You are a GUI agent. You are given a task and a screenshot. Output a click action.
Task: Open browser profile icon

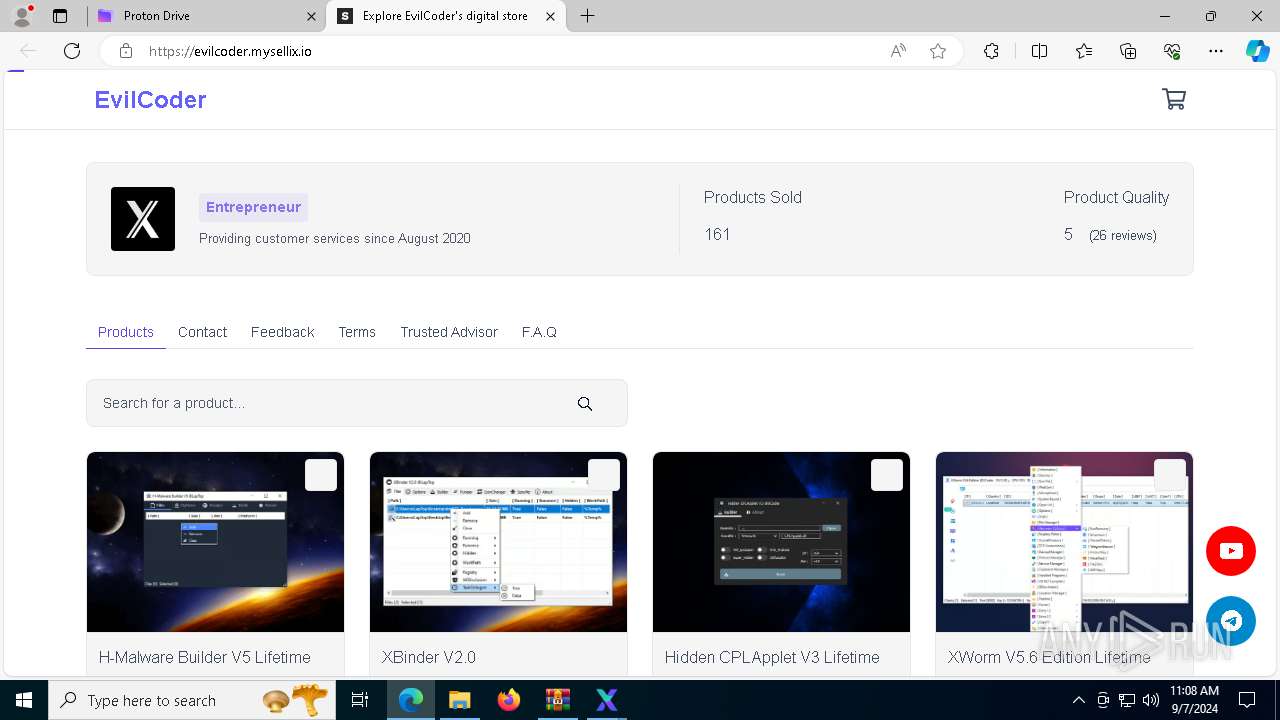pyautogui.click(x=22, y=16)
